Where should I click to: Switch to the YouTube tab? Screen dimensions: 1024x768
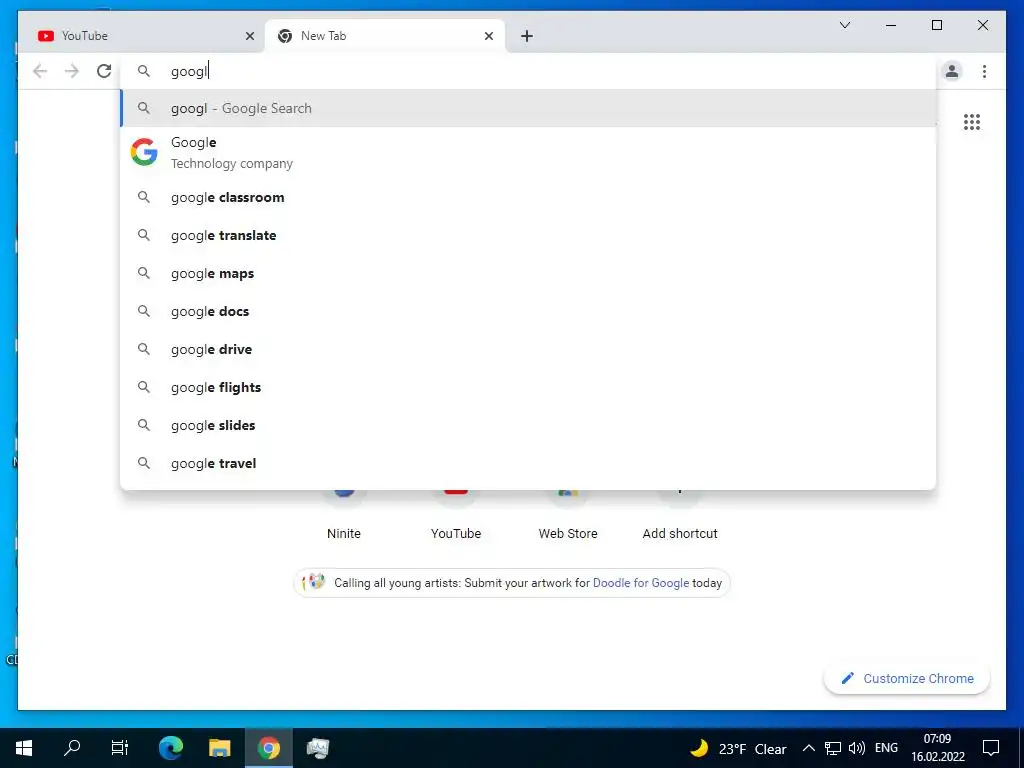[x=140, y=36]
